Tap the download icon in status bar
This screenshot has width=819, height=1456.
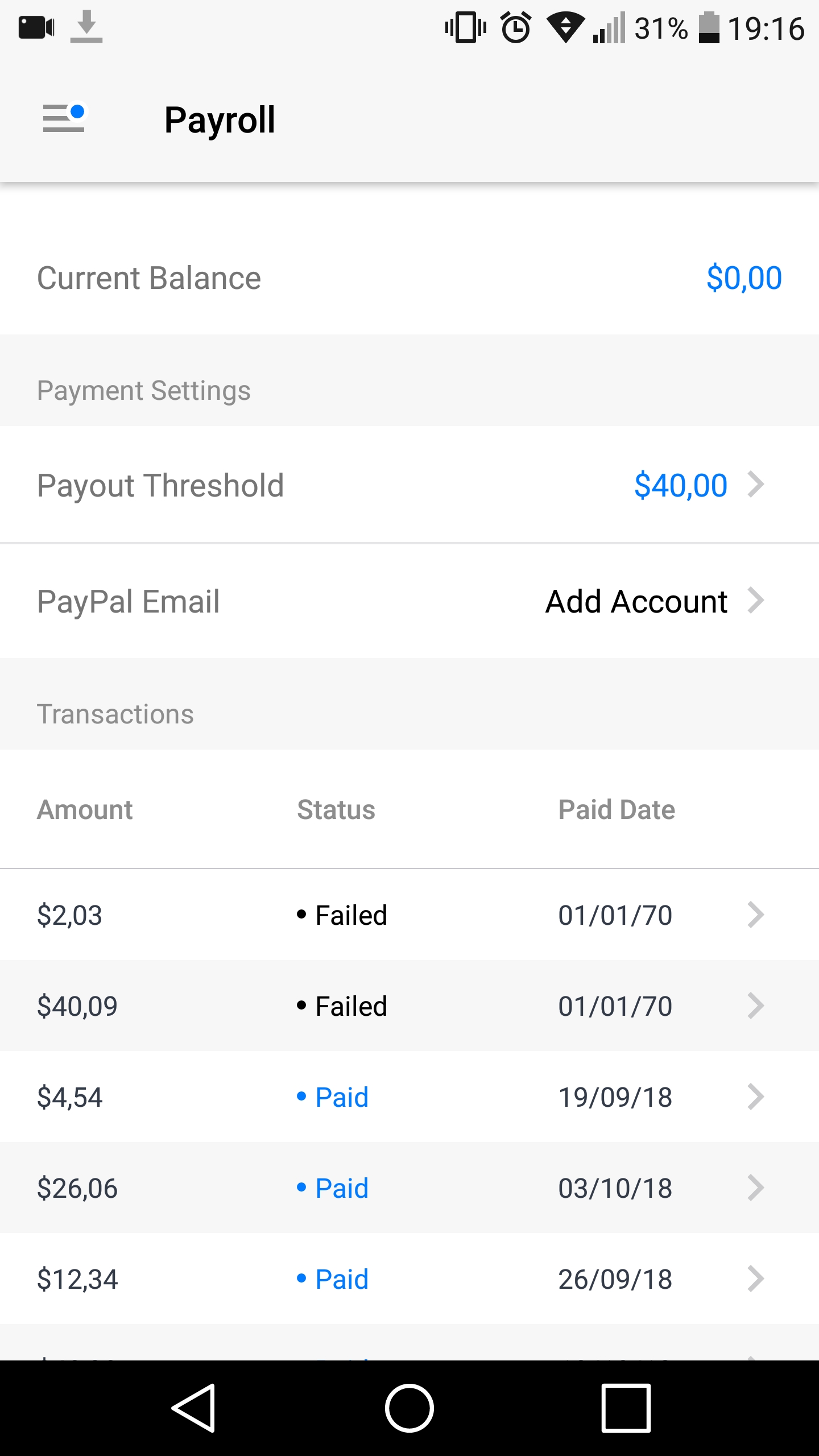click(86, 27)
